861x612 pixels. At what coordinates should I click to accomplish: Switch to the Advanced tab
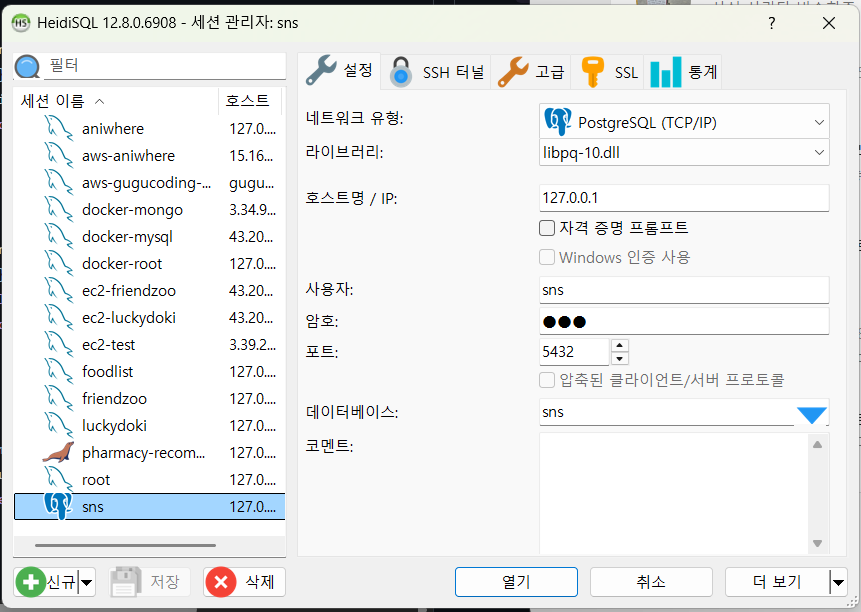coord(531,72)
